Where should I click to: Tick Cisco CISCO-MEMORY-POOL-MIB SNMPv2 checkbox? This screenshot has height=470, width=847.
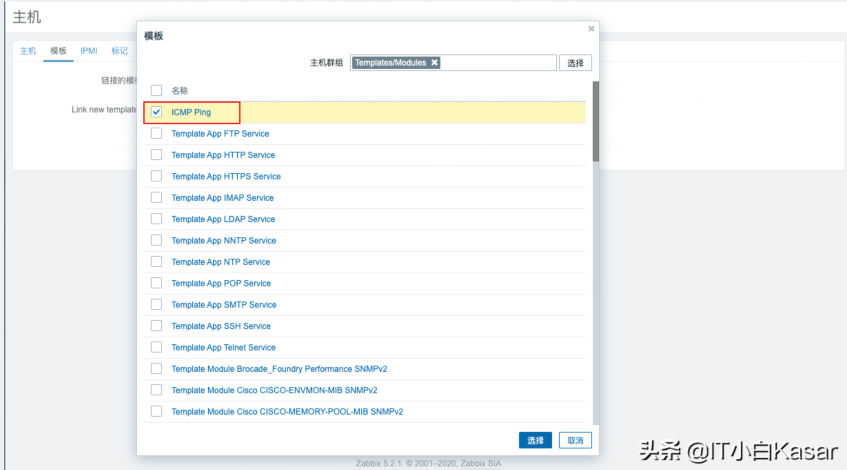[x=156, y=411]
